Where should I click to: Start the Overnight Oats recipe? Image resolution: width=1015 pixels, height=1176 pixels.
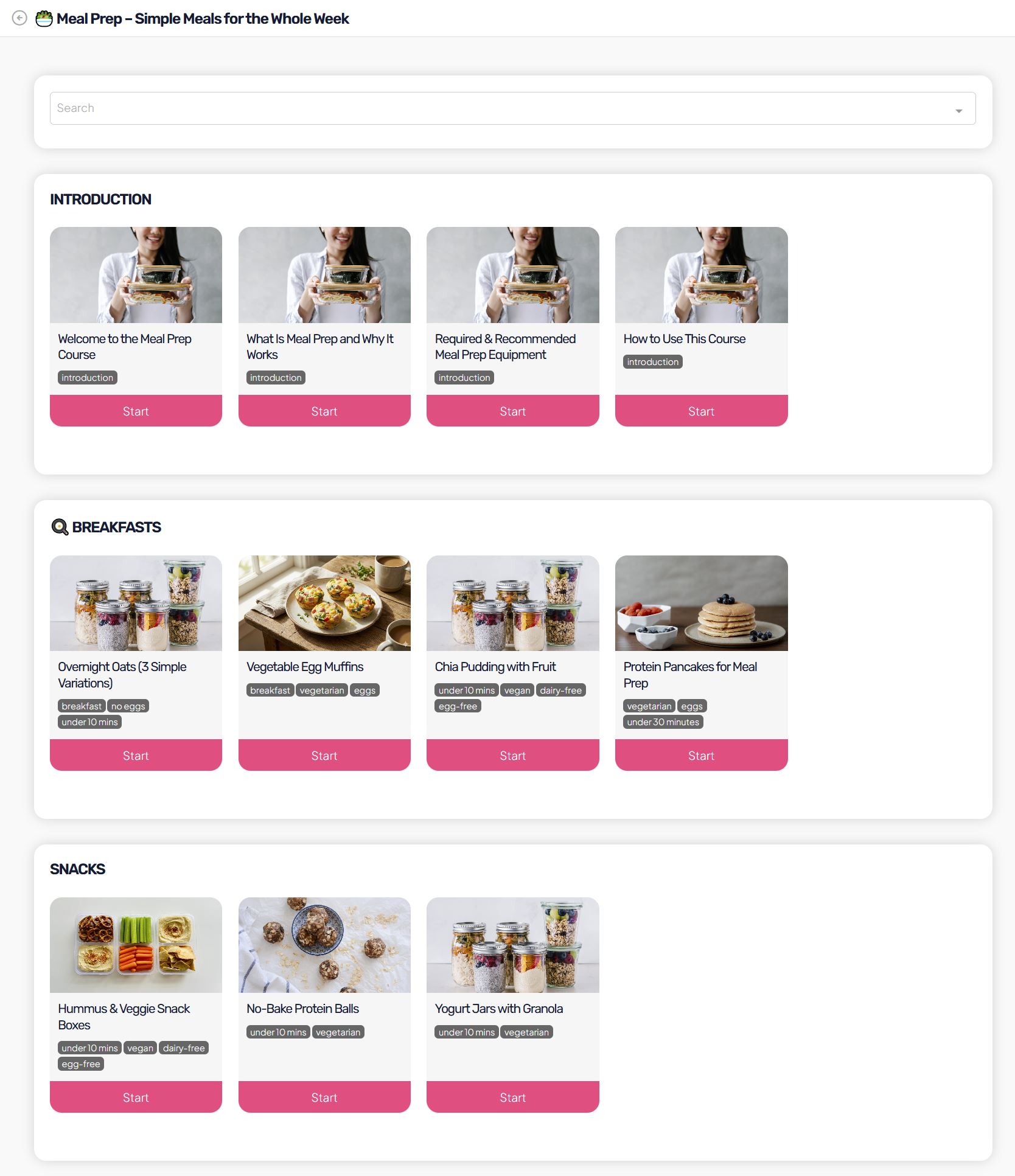pyautogui.click(x=136, y=756)
